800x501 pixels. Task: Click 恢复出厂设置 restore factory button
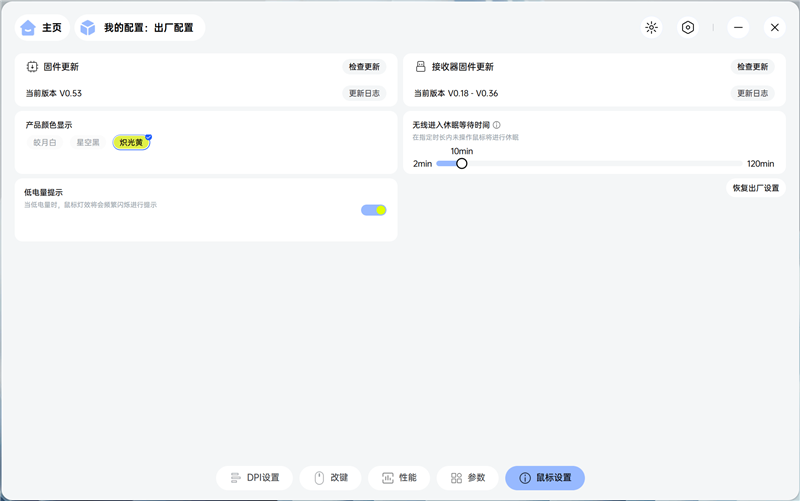pos(756,188)
